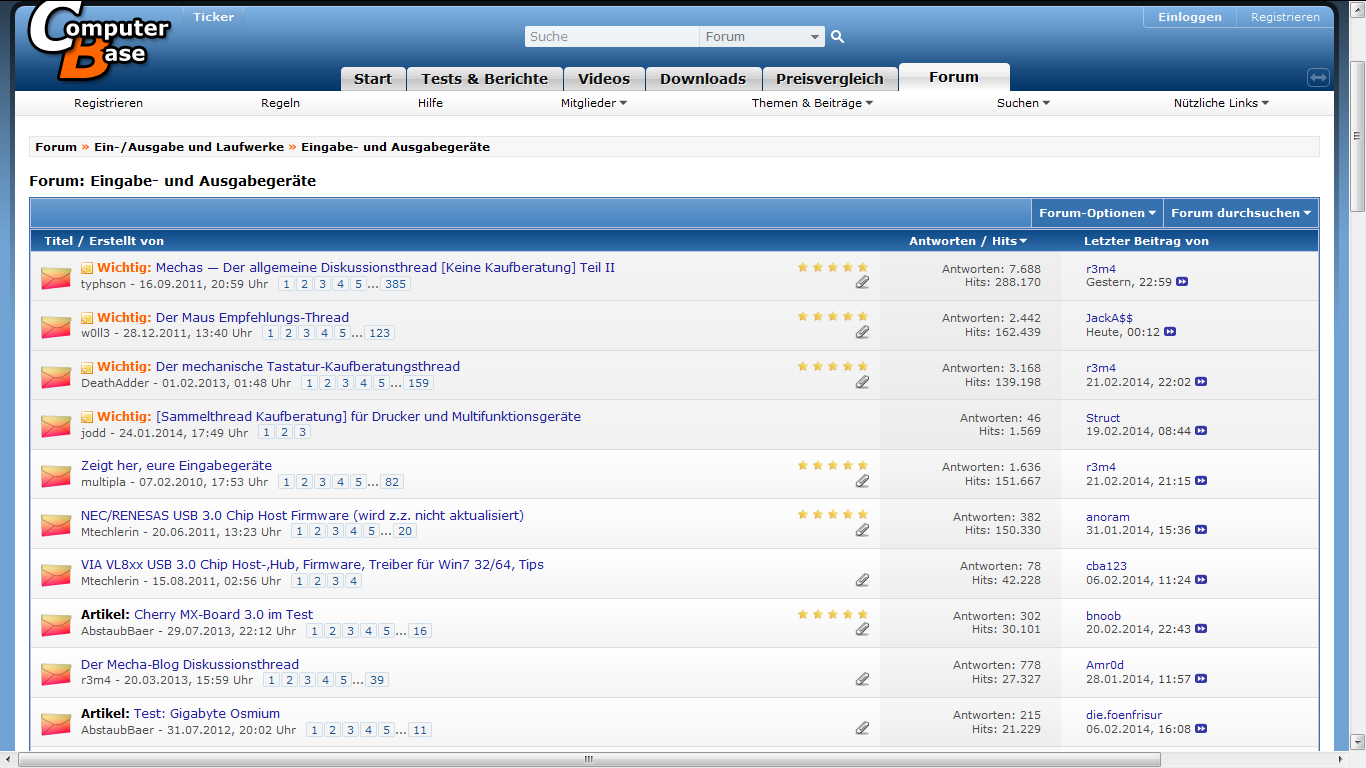Open Der Maus Empfehlungs-Thread
The image size is (1366, 768).
point(253,317)
